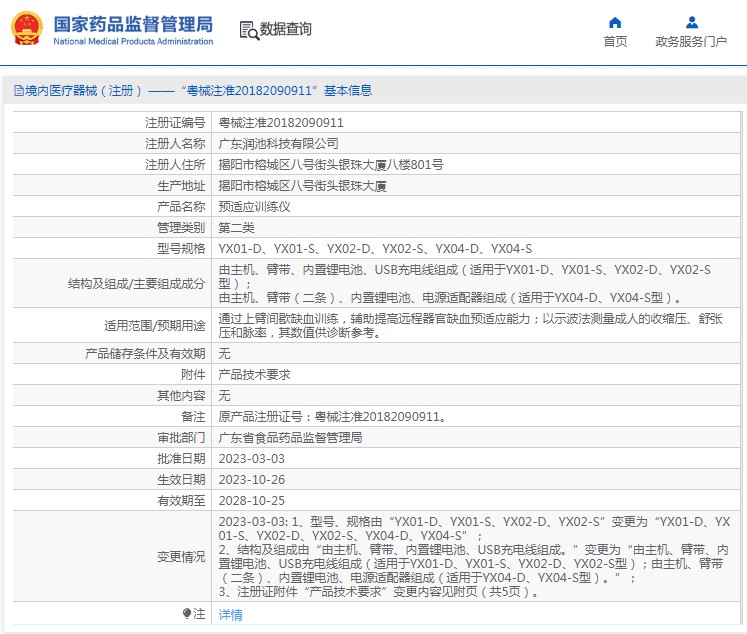Click the 其他内容 row label
Viewport: 747px width, 634px height.
tap(181, 396)
